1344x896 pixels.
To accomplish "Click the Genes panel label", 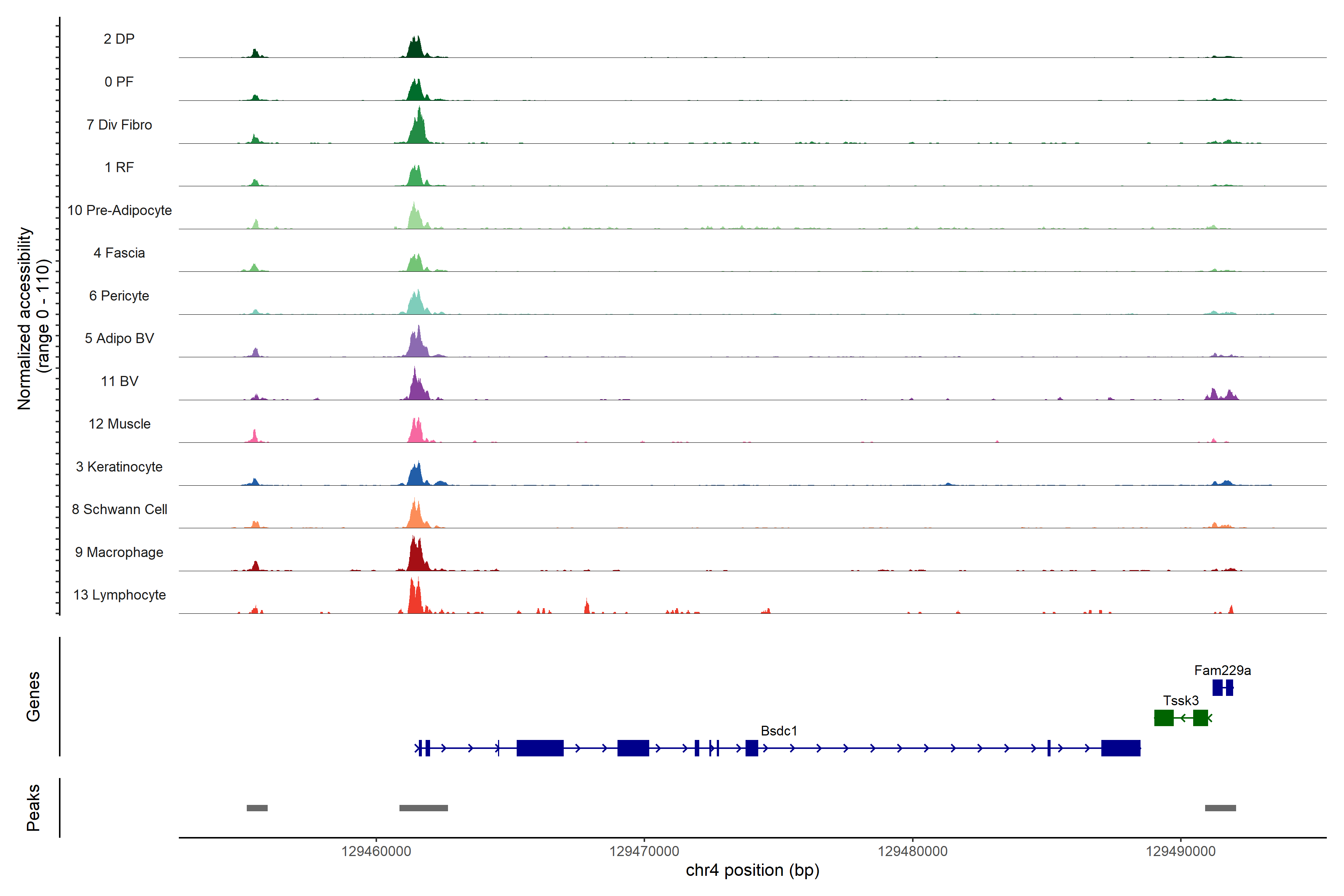I will (x=33, y=697).
